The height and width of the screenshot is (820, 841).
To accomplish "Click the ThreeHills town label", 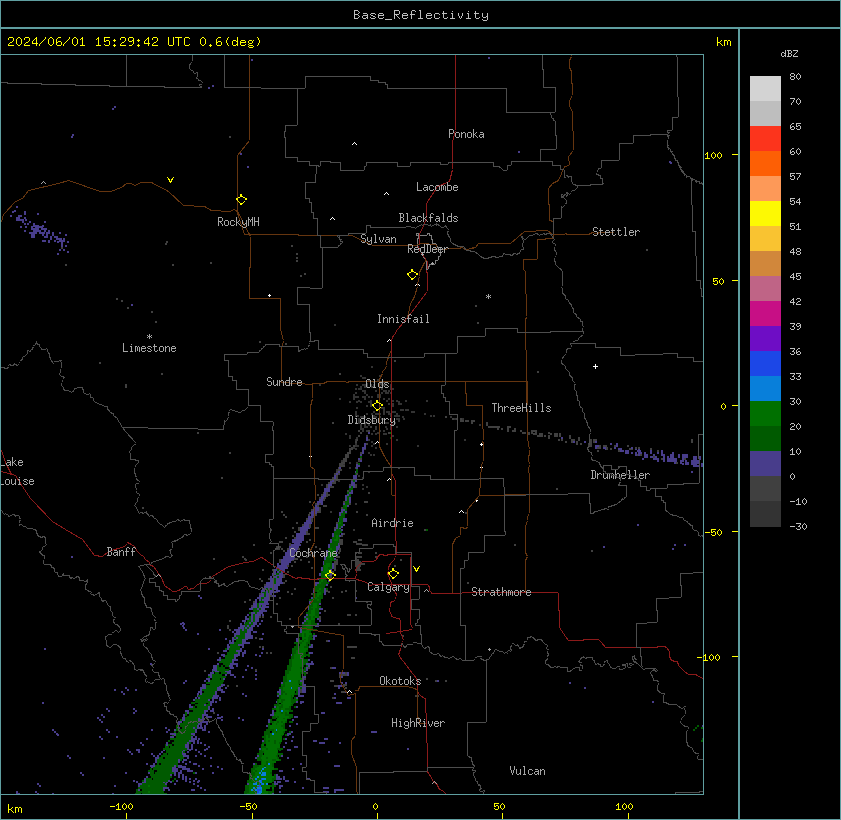I will [521, 408].
